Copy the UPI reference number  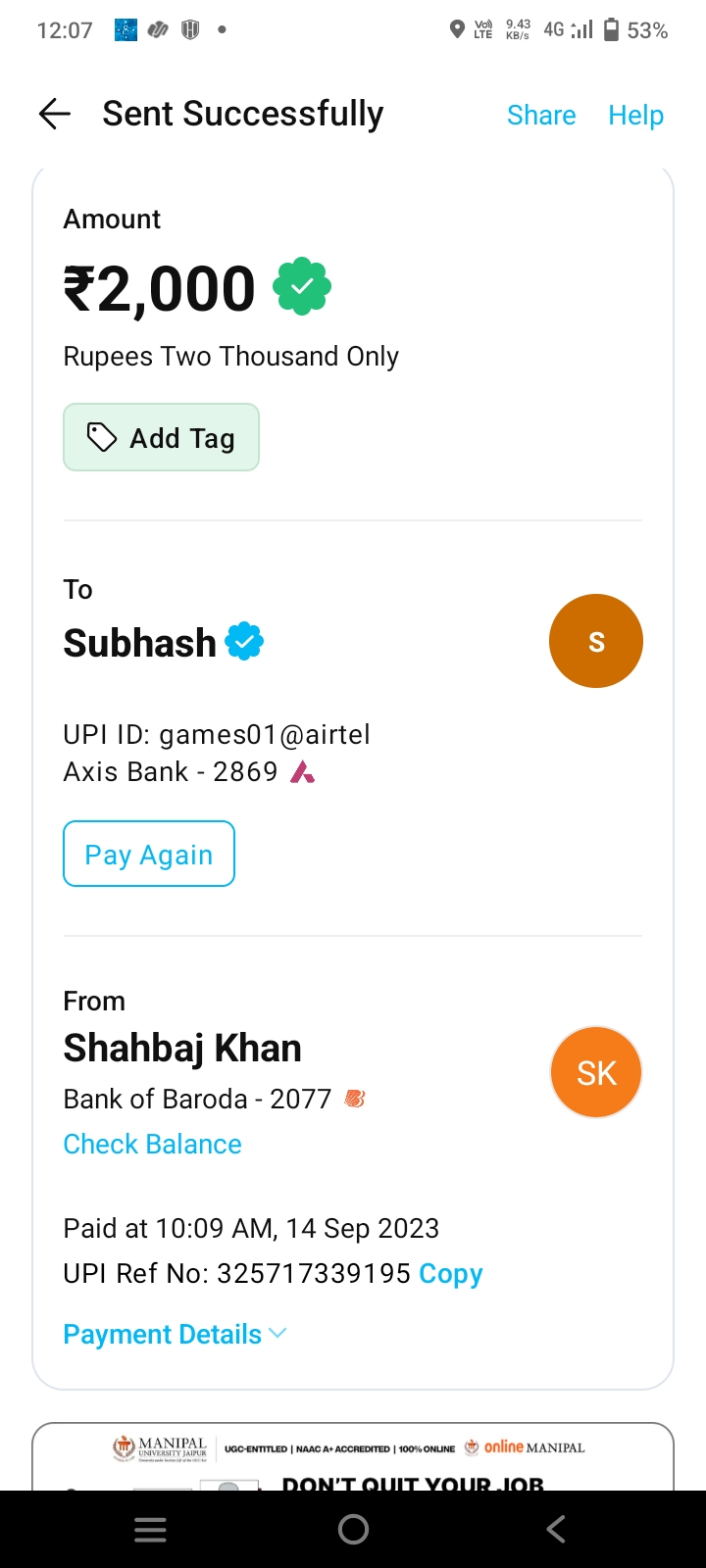click(450, 1273)
